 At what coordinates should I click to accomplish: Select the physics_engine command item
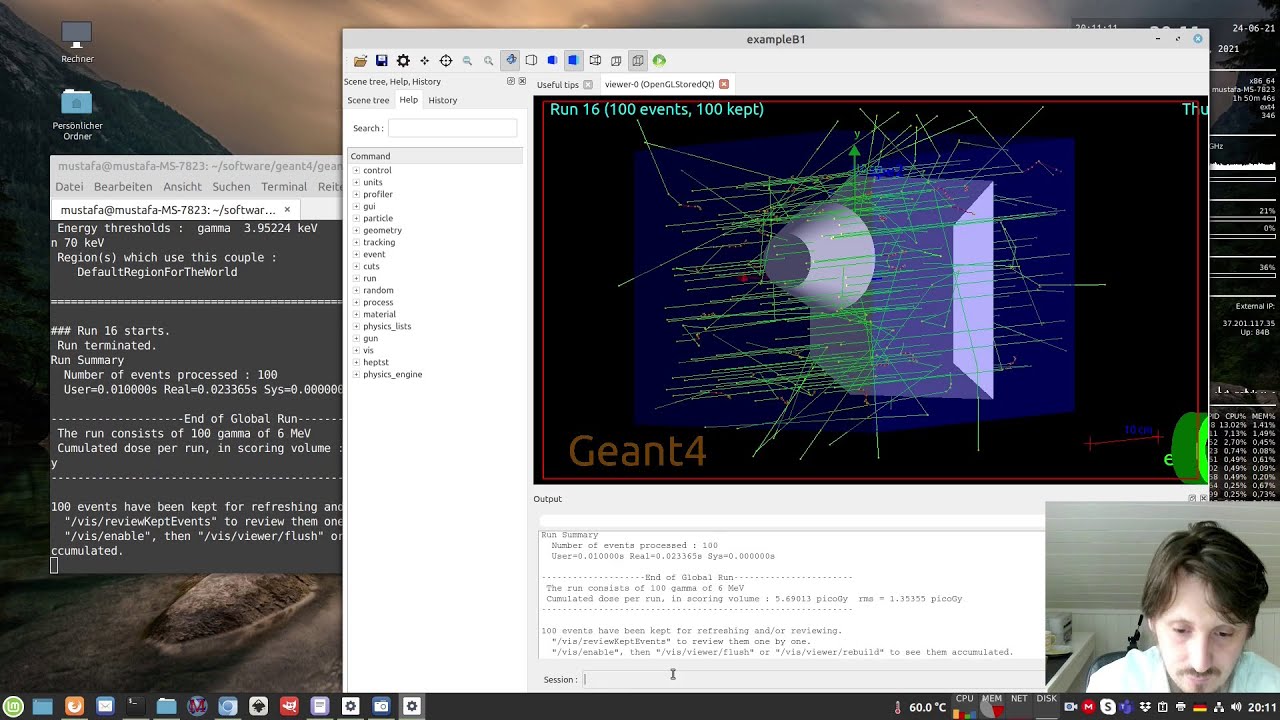click(393, 374)
